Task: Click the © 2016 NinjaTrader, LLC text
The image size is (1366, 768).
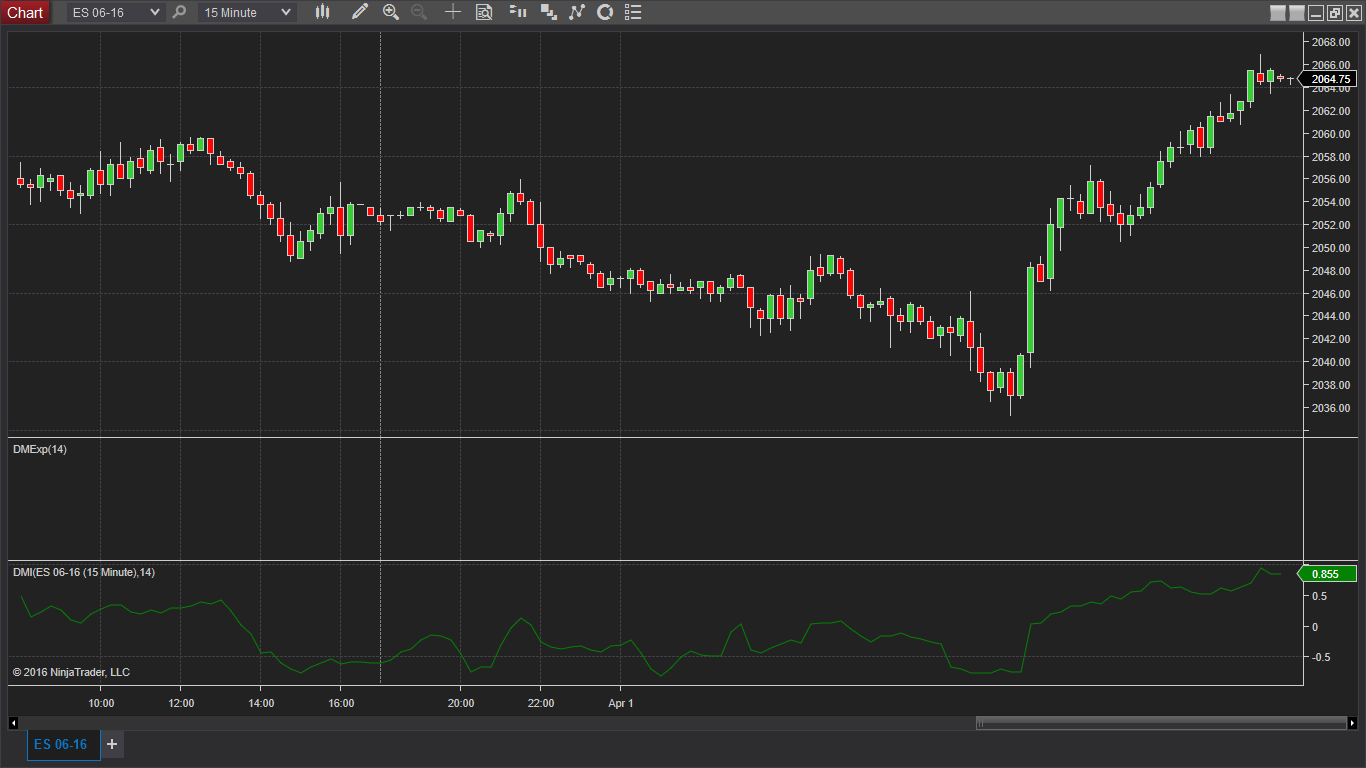Action: (x=71, y=672)
